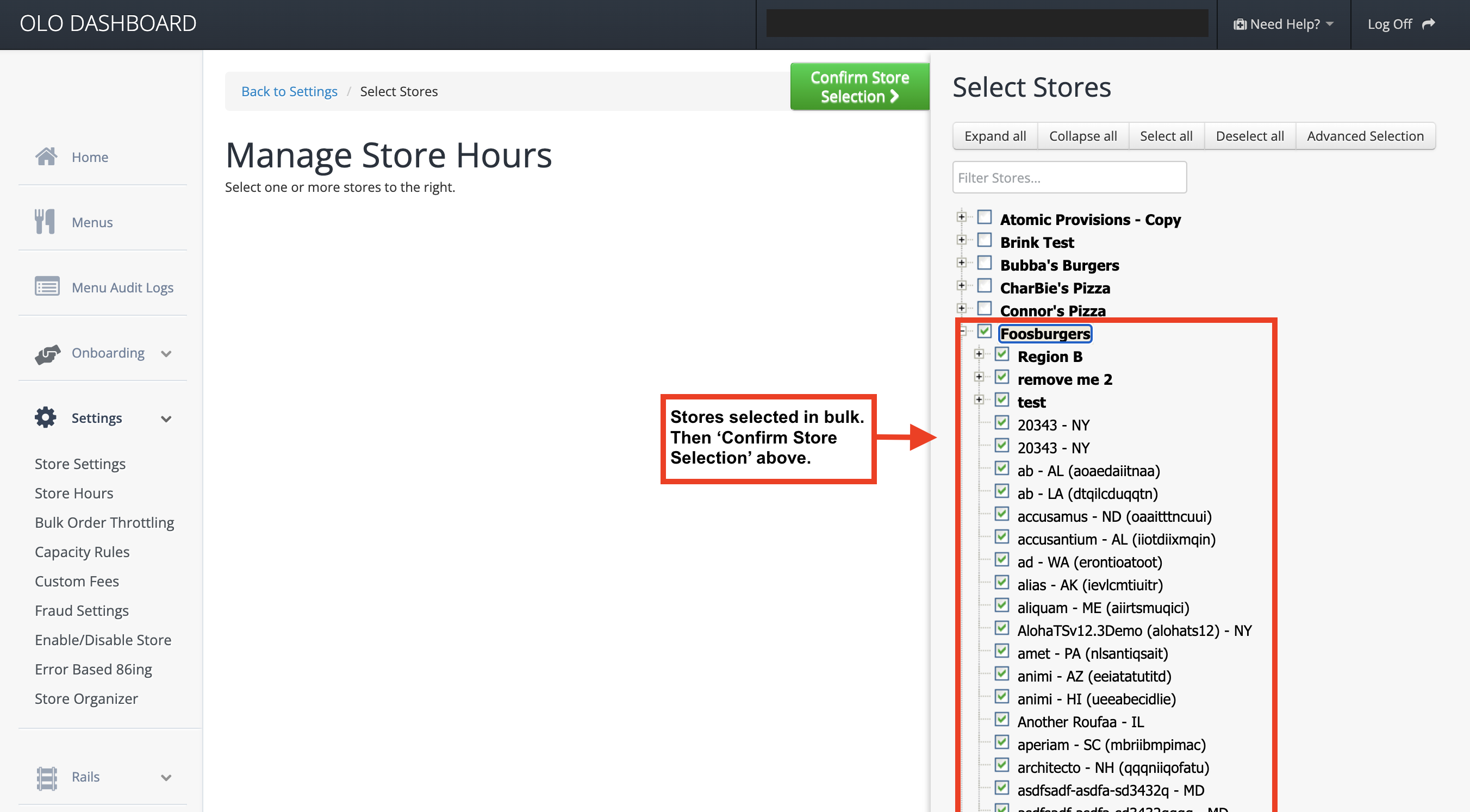
Task: Open Error Based 86ing in sidebar
Action: click(93, 669)
